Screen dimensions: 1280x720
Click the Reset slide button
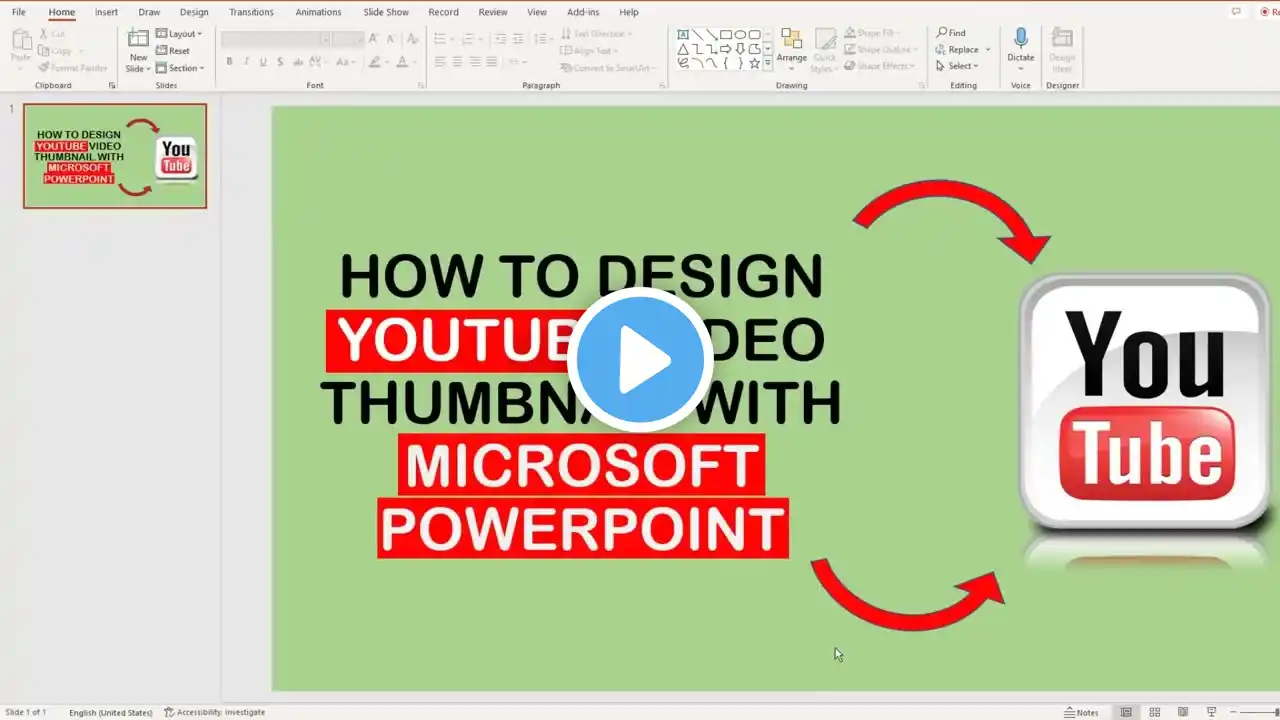(173, 51)
